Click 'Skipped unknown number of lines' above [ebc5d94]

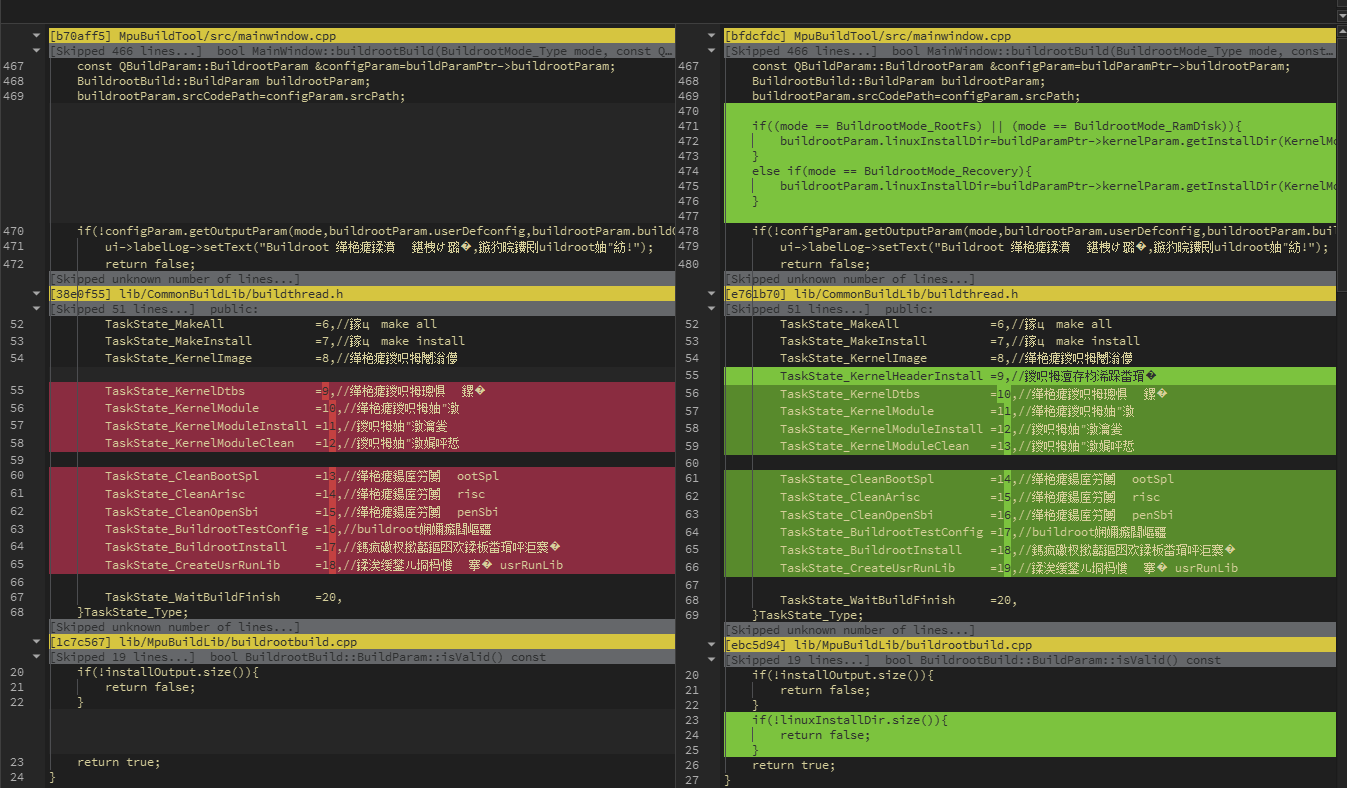coord(849,631)
